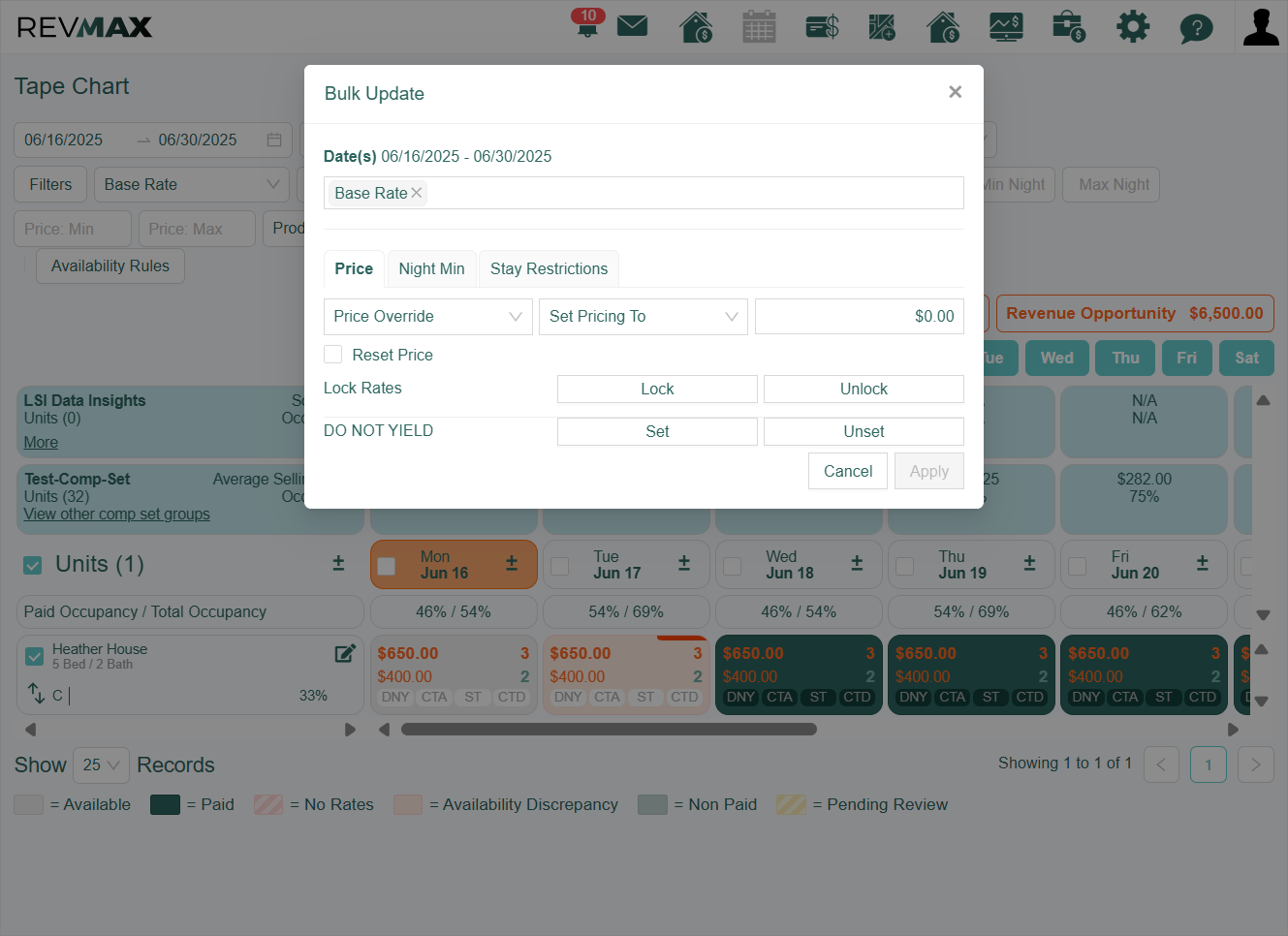Image resolution: width=1288 pixels, height=936 pixels.
Task: Switch to the Night Min tab
Action: coord(431,268)
